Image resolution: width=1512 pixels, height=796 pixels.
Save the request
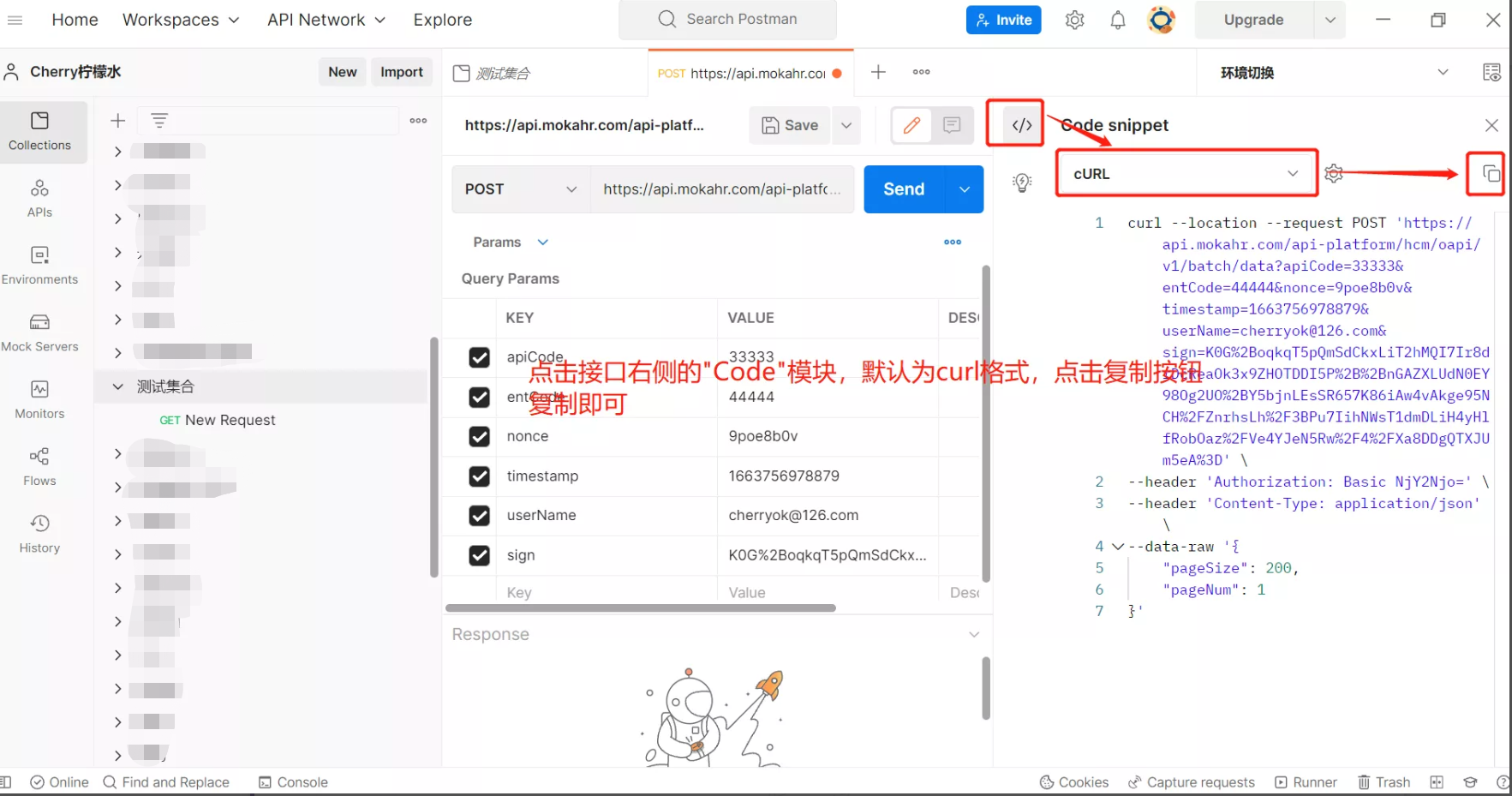point(791,125)
